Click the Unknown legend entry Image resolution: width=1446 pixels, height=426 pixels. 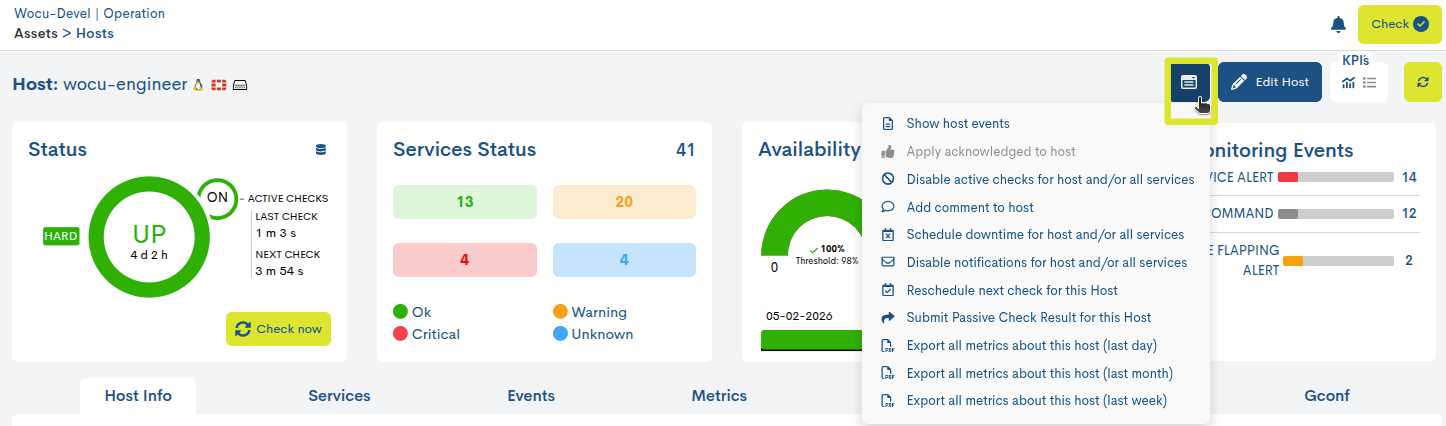coord(593,334)
